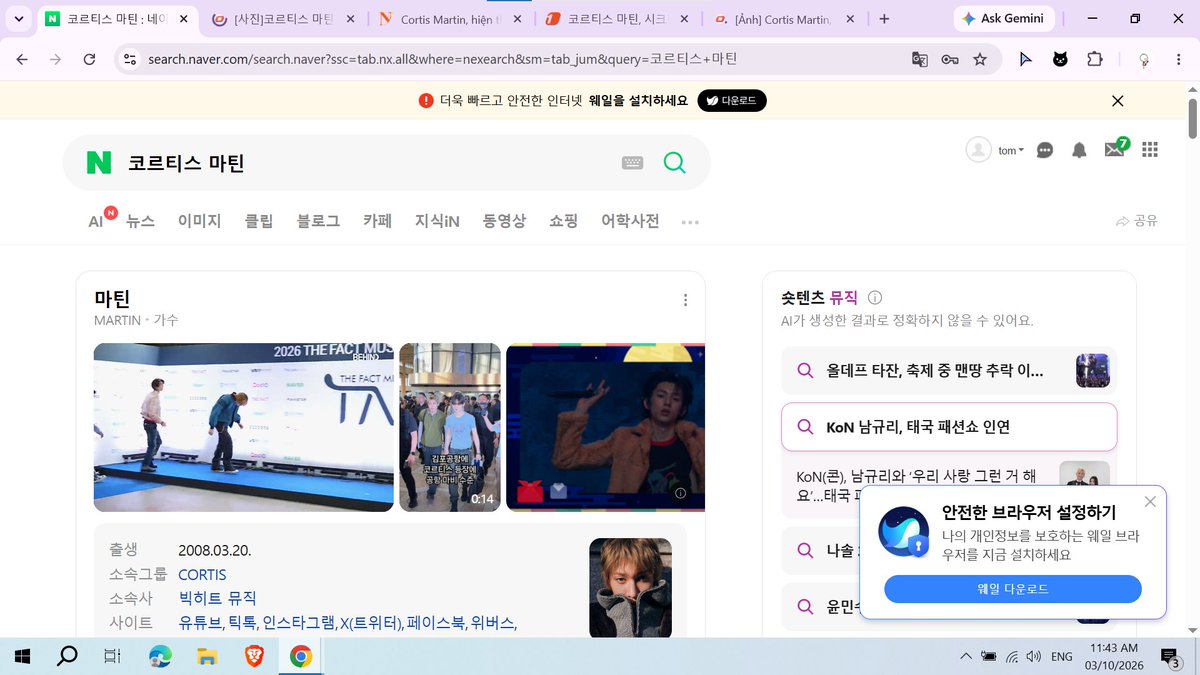The height and width of the screenshot is (675, 1200).
Task: Select the KoN 남규리, 태국 패션쇼 인연 suggestion
Action: point(949,427)
